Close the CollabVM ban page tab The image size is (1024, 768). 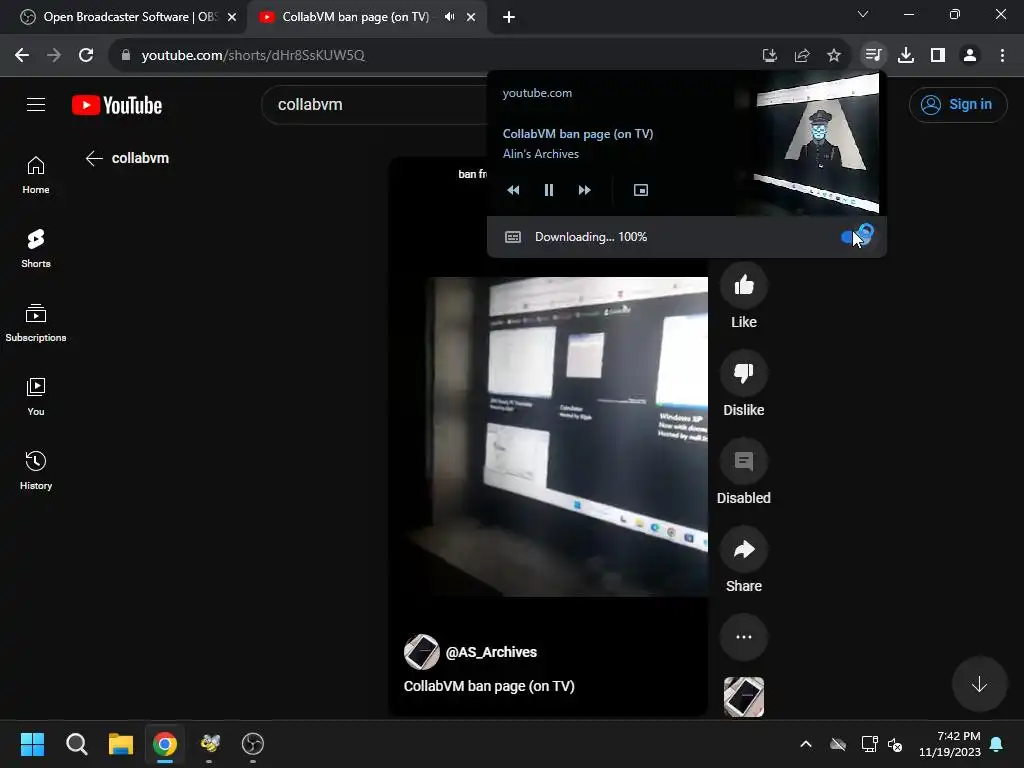tap(471, 17)
